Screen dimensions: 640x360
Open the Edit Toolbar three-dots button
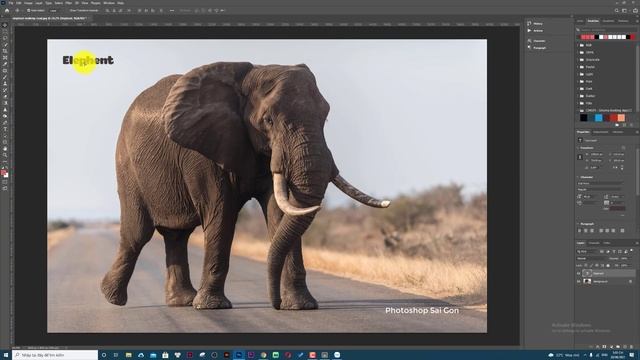pyautogui.click(x=5, y=162)
